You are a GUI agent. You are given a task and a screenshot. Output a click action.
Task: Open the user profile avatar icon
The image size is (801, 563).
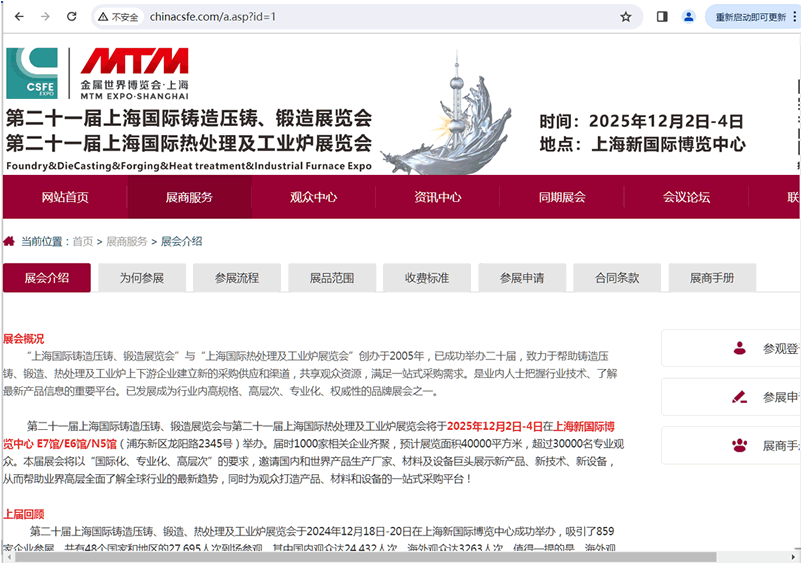coord(689,17)
